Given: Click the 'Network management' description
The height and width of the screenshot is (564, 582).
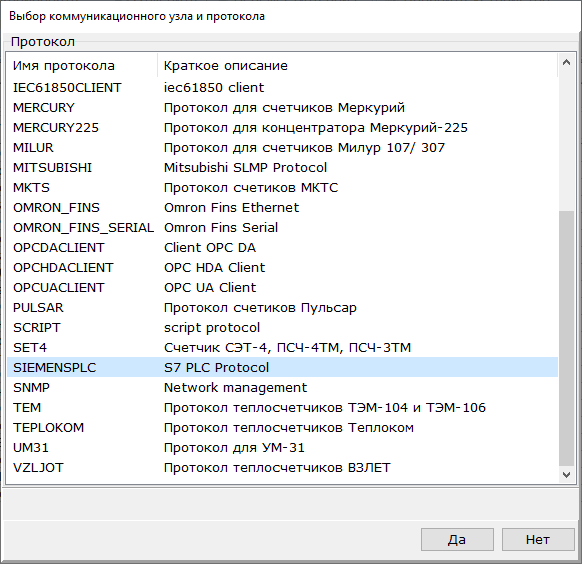Looking at the screenshot, I should (x=235, y=388).
